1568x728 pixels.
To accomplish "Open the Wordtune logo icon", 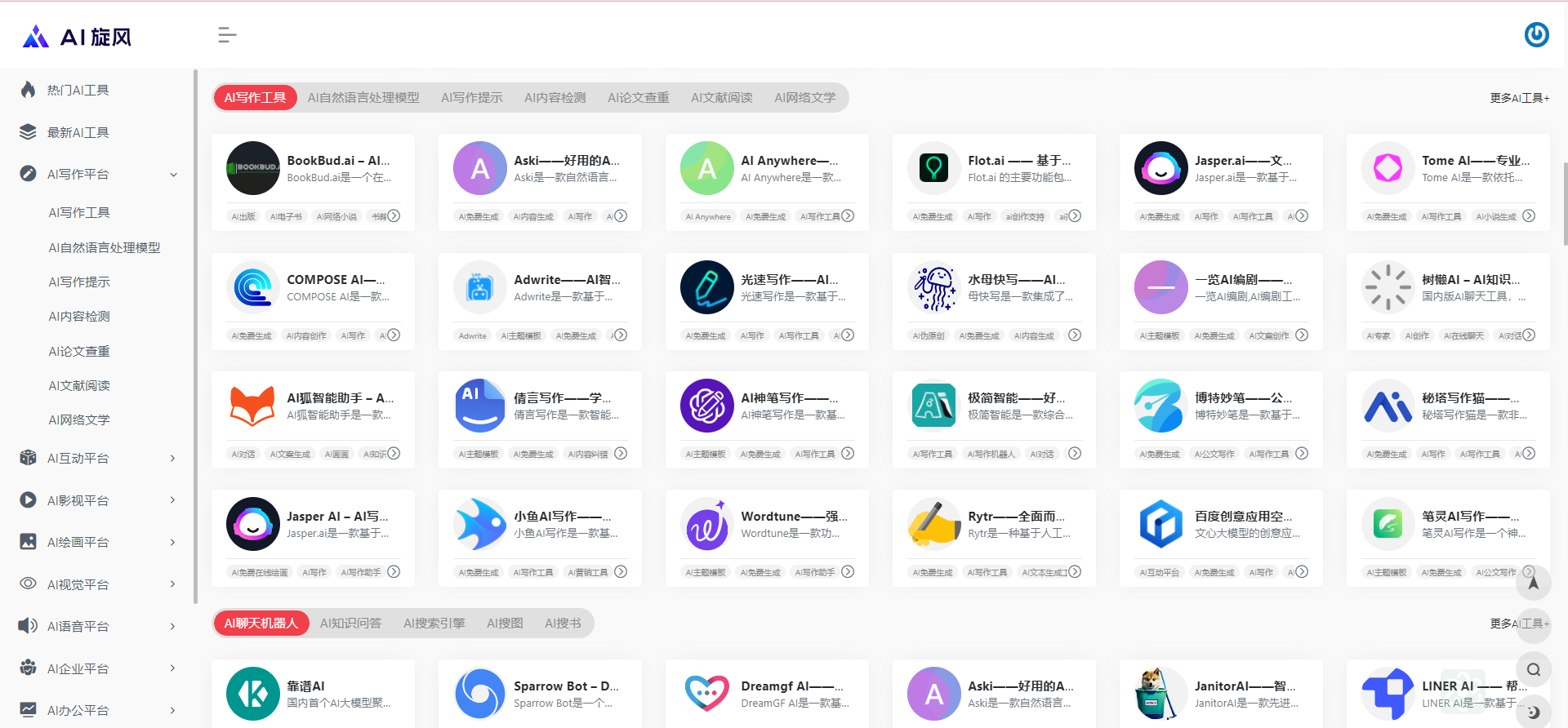I will (707, 524).
